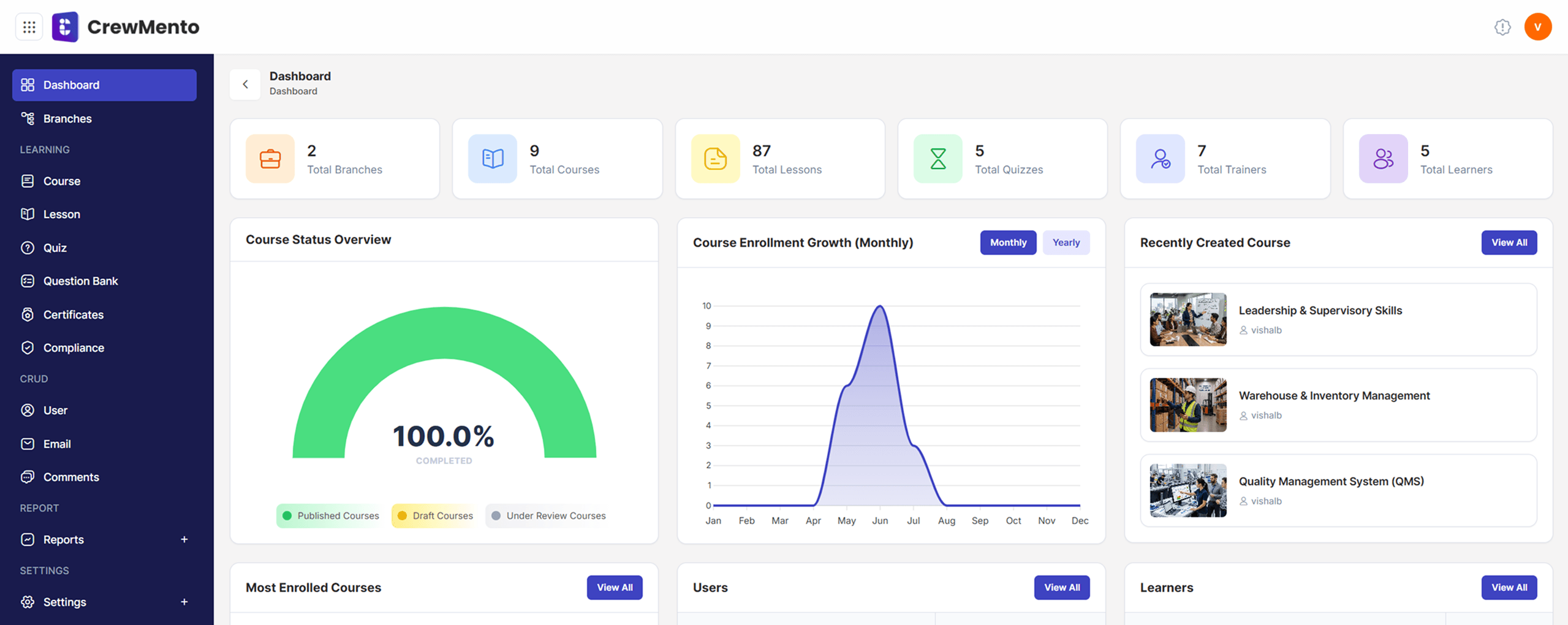The width and height of the screenshot is (1568, 625).
Task: Click the Total Trainers person icon
Action: pos(1160,159)
